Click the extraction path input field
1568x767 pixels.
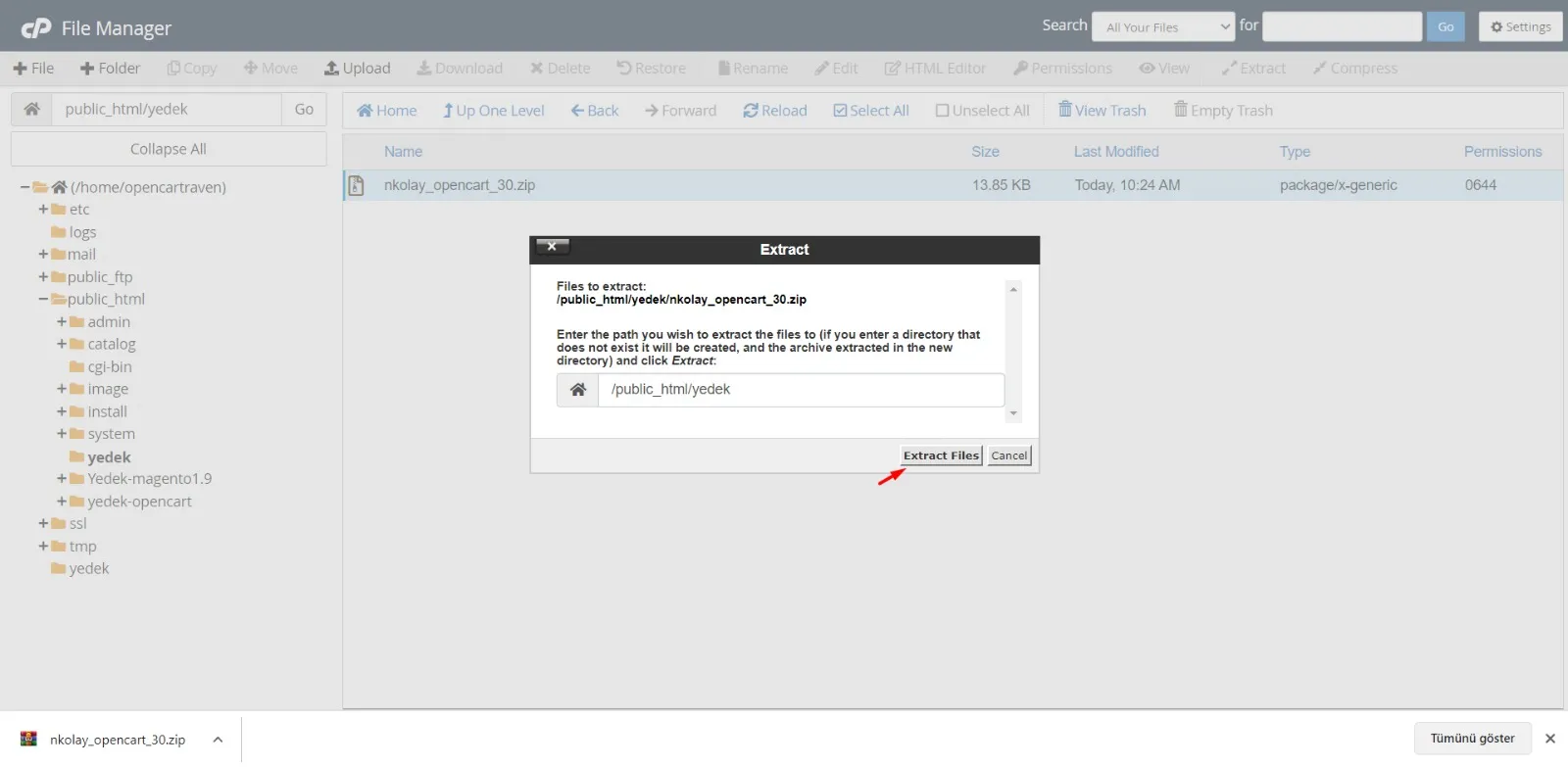pyautogui.click(x=800, y=390)
